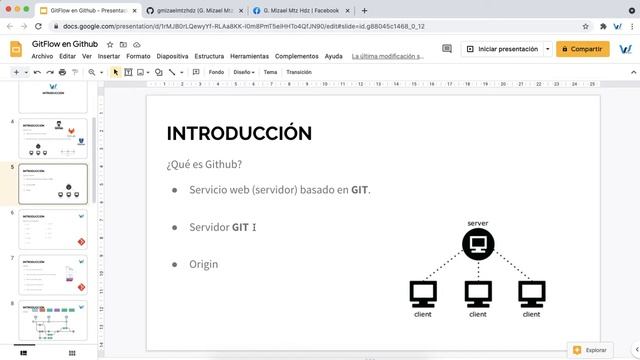
Task: Print the presentation
Action: 62,72
